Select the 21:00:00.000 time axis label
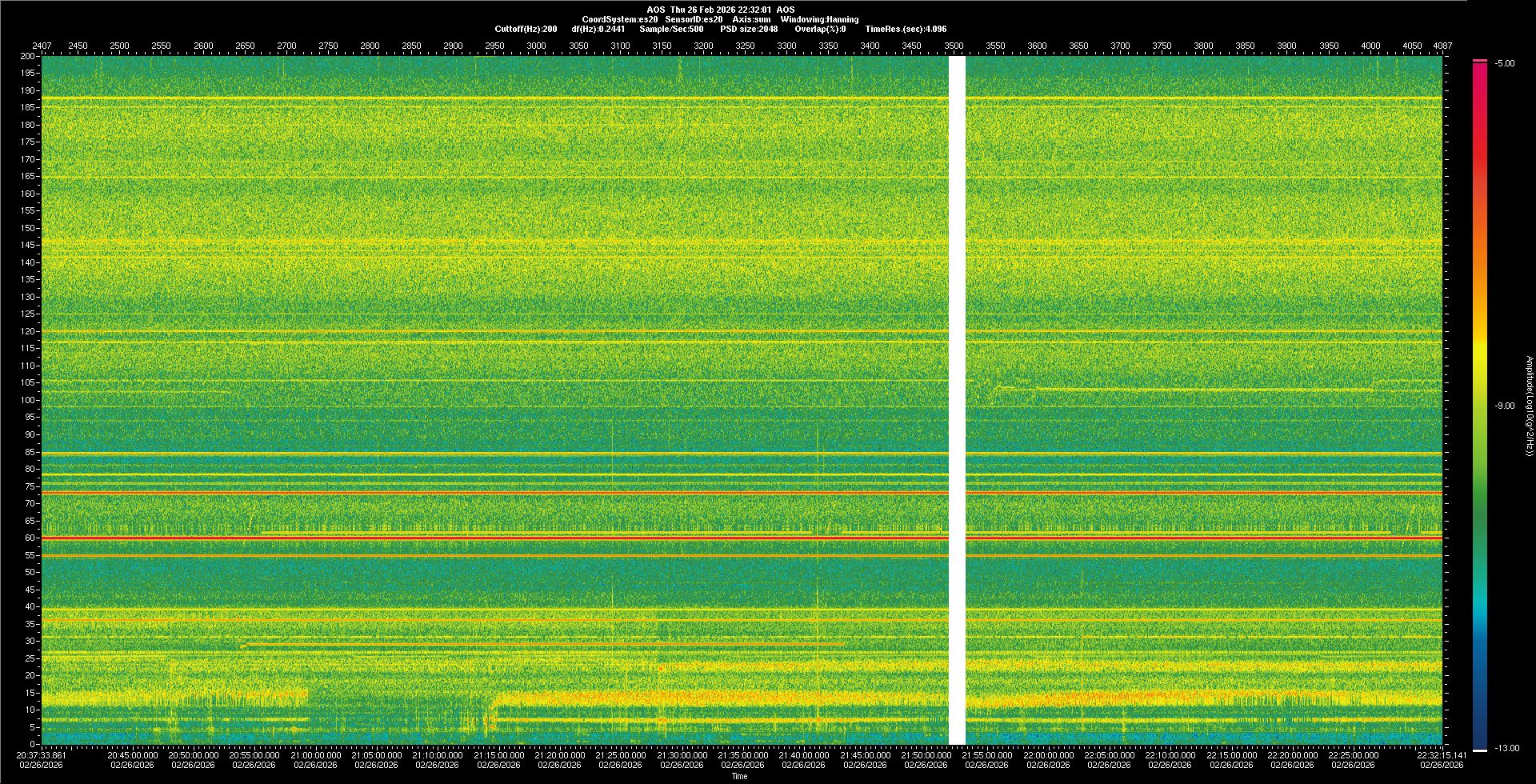Image resolution: width=1536 pixels, height=784 pixels. [x=315, y=755]
